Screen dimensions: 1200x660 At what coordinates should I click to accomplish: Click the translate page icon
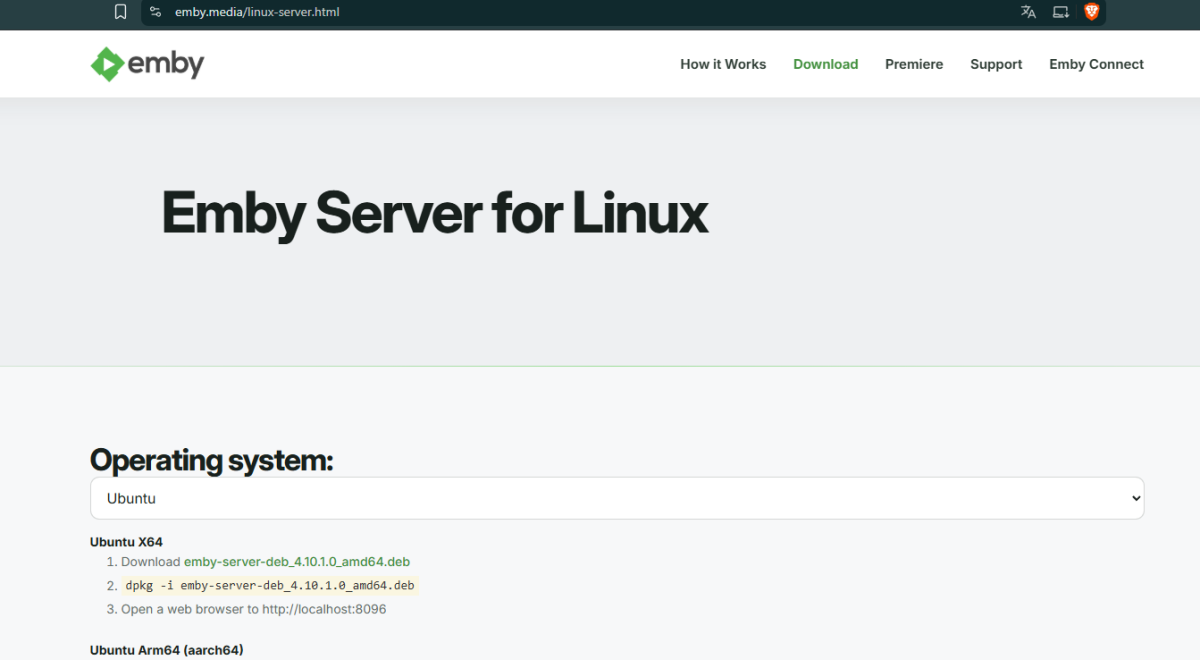(1028, 12)
